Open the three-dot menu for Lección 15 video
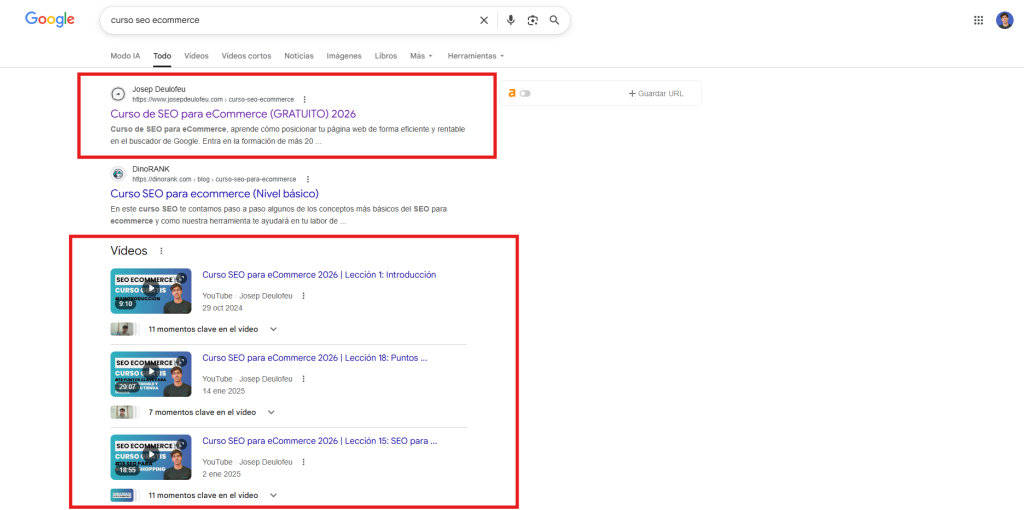 point(303,462)
